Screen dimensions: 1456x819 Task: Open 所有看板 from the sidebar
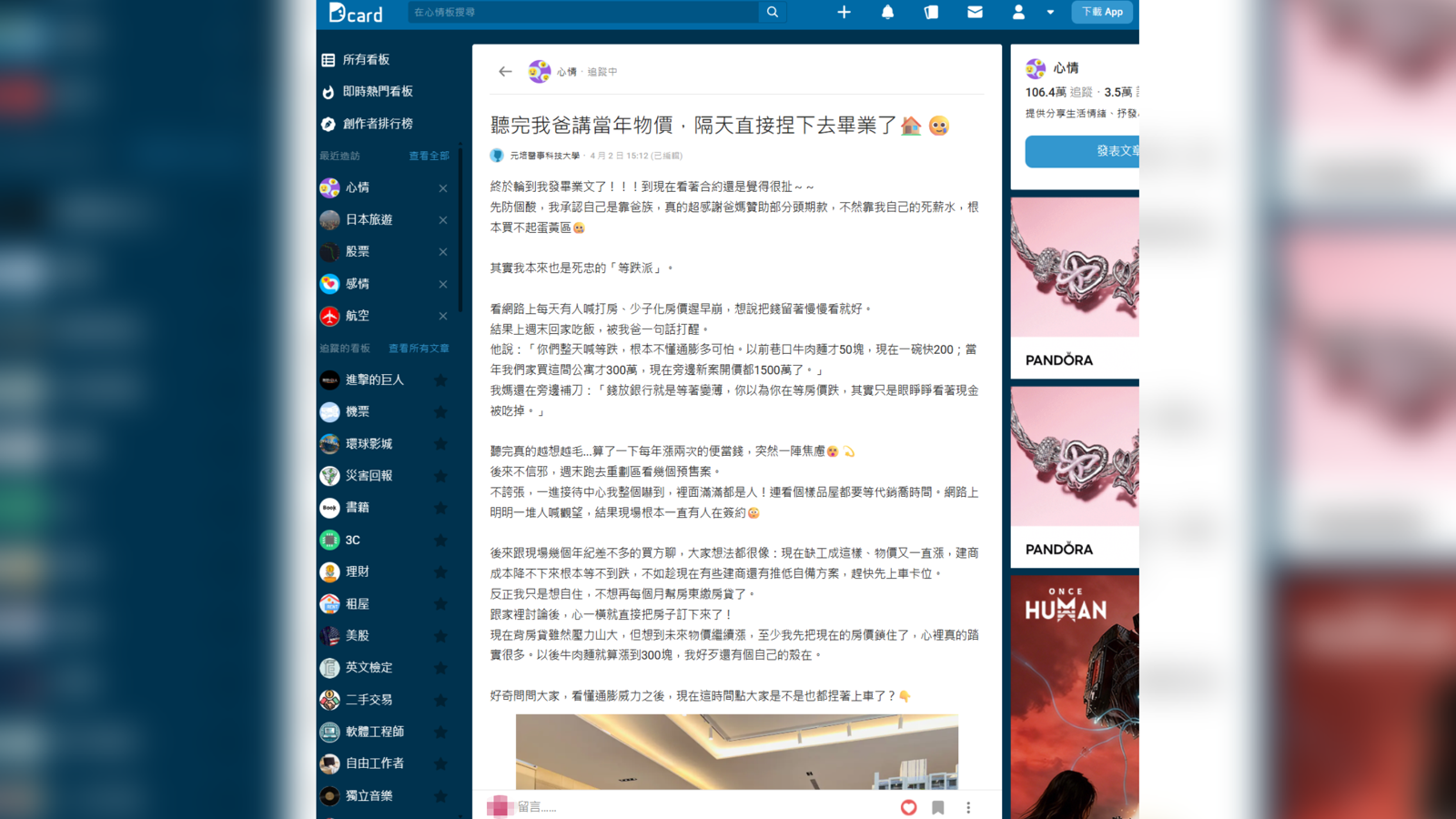pyautogui.click(x=367, y=59)
